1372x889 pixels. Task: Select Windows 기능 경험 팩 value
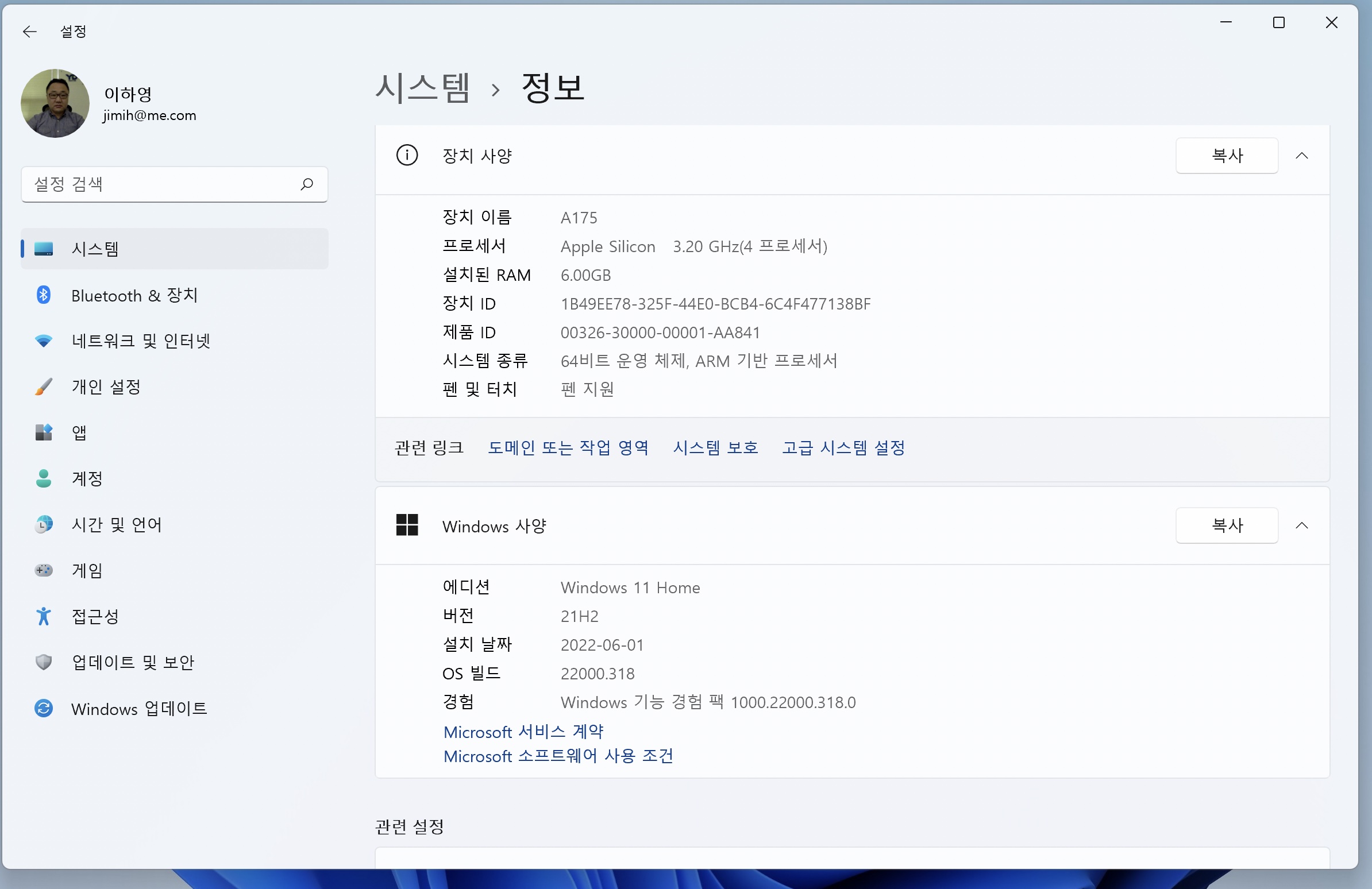tap(708, 702)
